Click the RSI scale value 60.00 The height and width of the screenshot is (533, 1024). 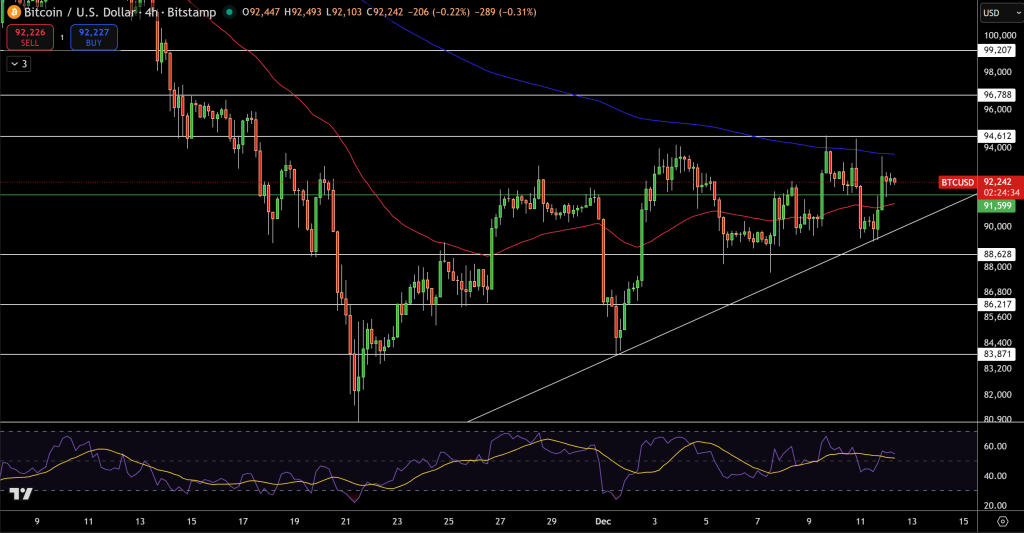click(x=995, y=447)
